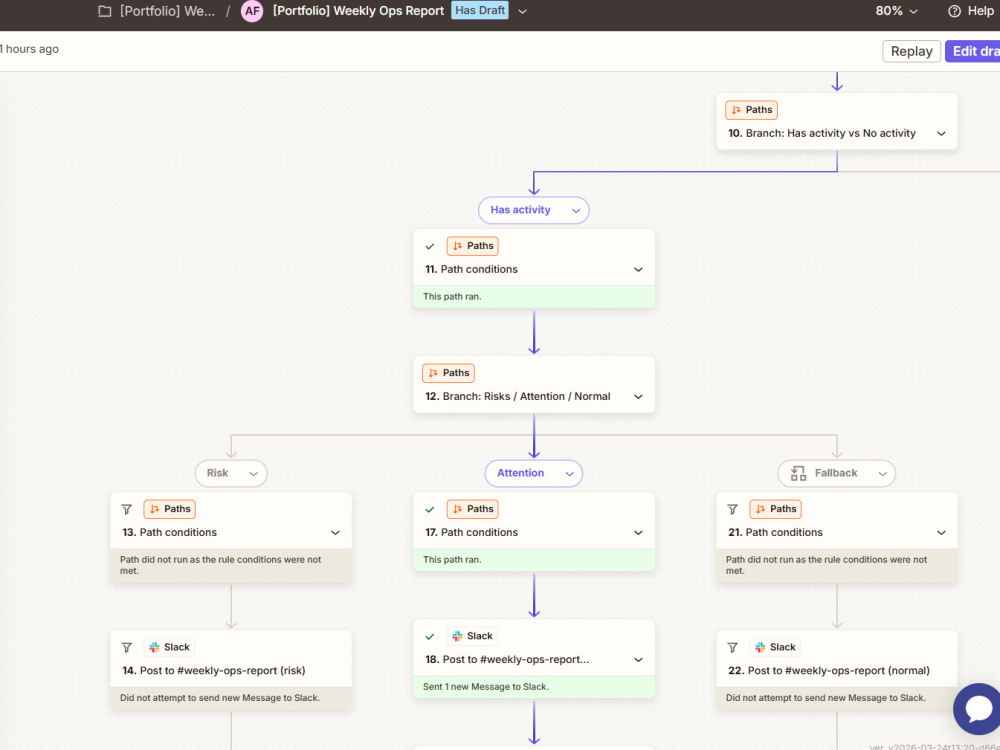1000x750 pixels.
Task: Select step 14 Post to #weekly-ops-report (risk)
Action: pyautogui.click(x=231, y=670)
